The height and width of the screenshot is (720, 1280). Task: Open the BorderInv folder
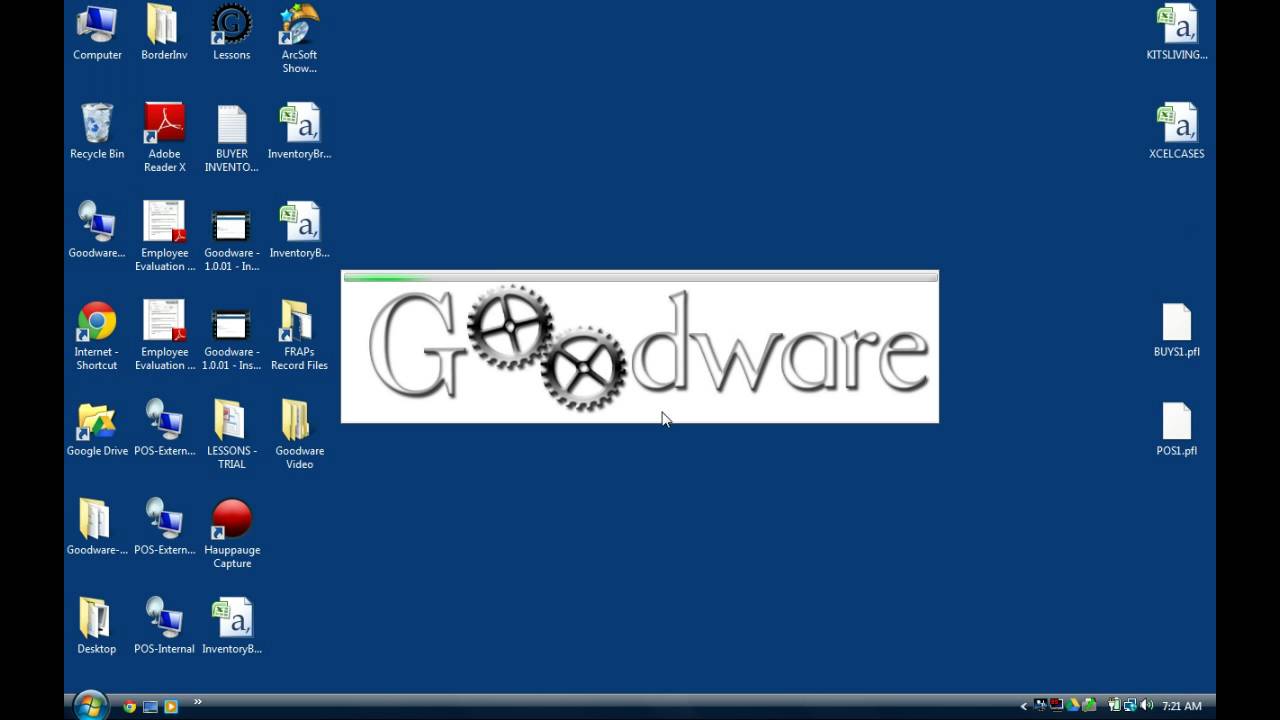164,33
